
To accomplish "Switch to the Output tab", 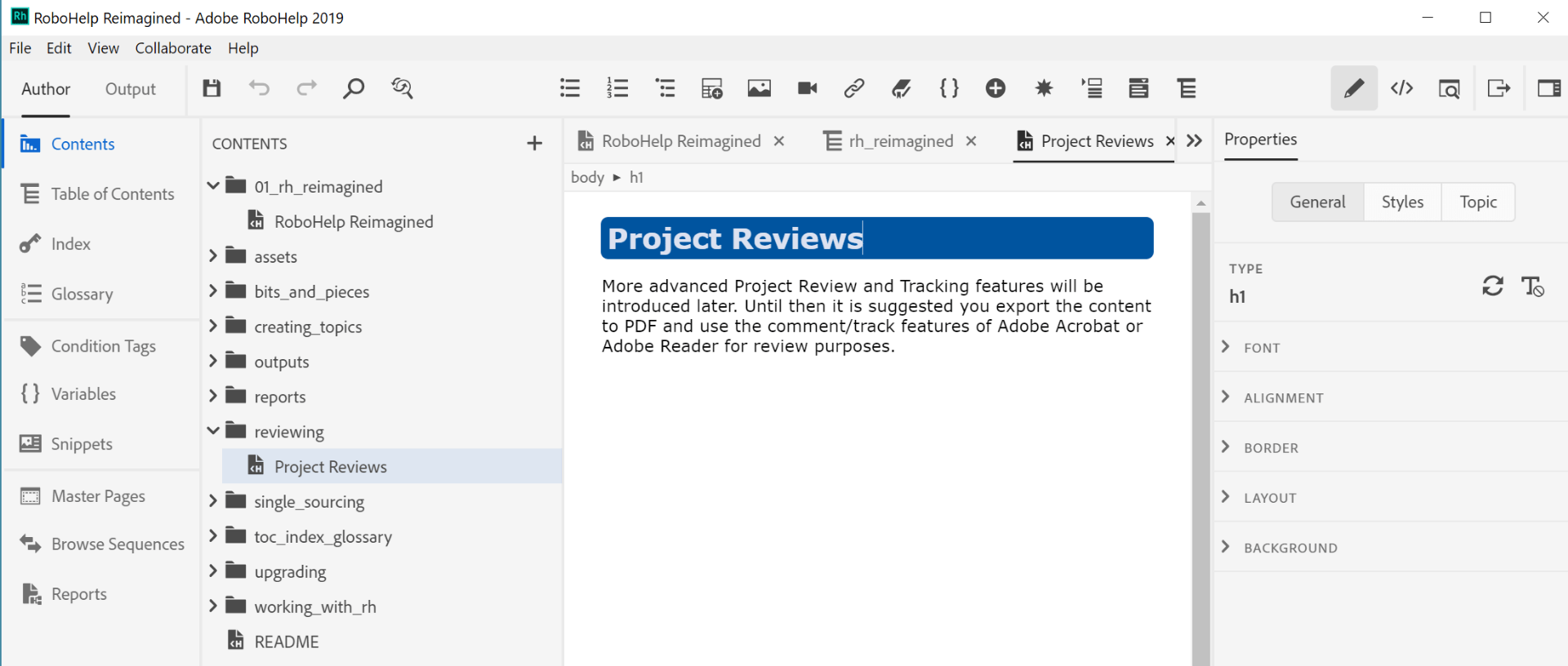I will click(130, 89).
